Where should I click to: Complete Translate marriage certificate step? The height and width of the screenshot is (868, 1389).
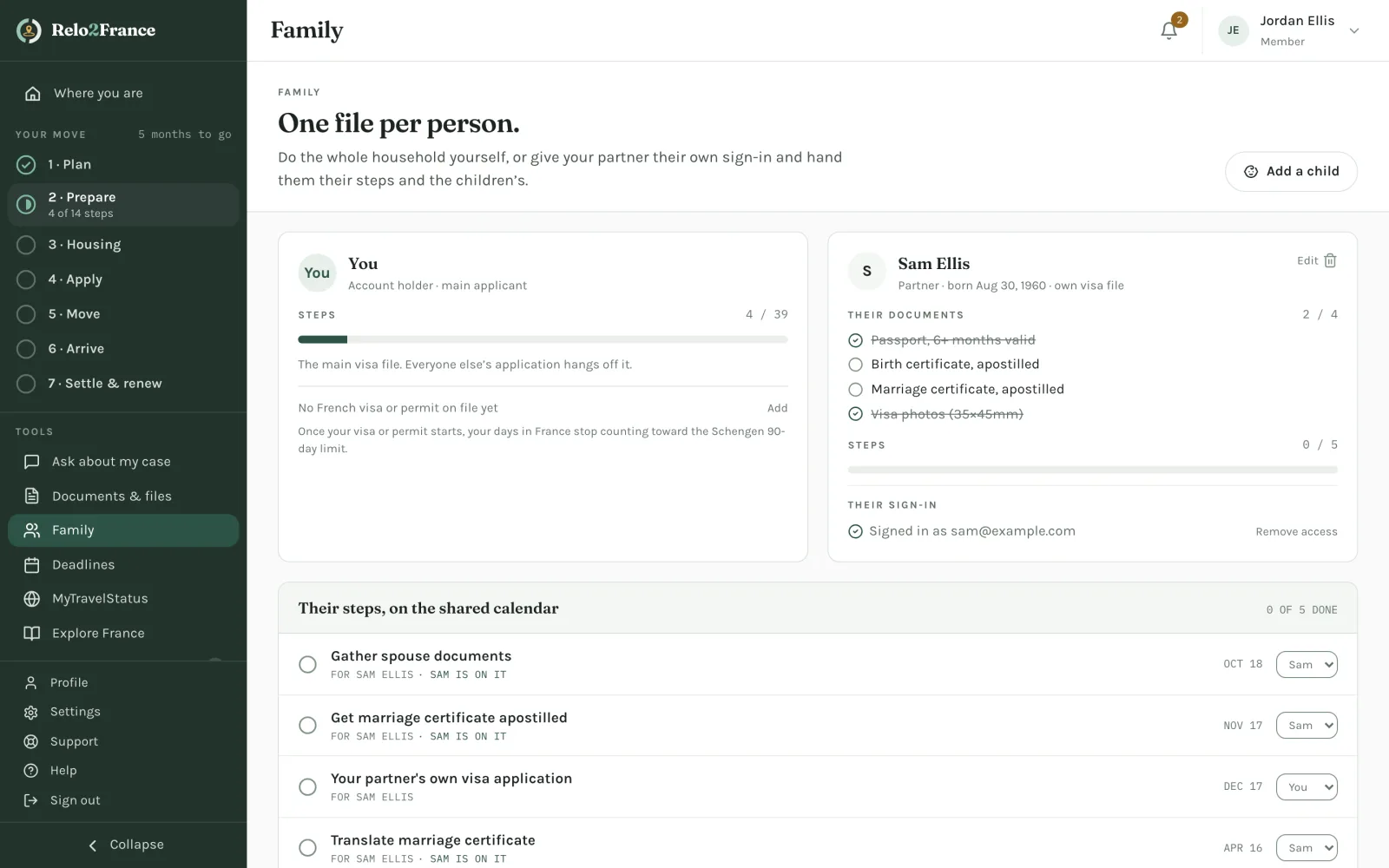307,848
